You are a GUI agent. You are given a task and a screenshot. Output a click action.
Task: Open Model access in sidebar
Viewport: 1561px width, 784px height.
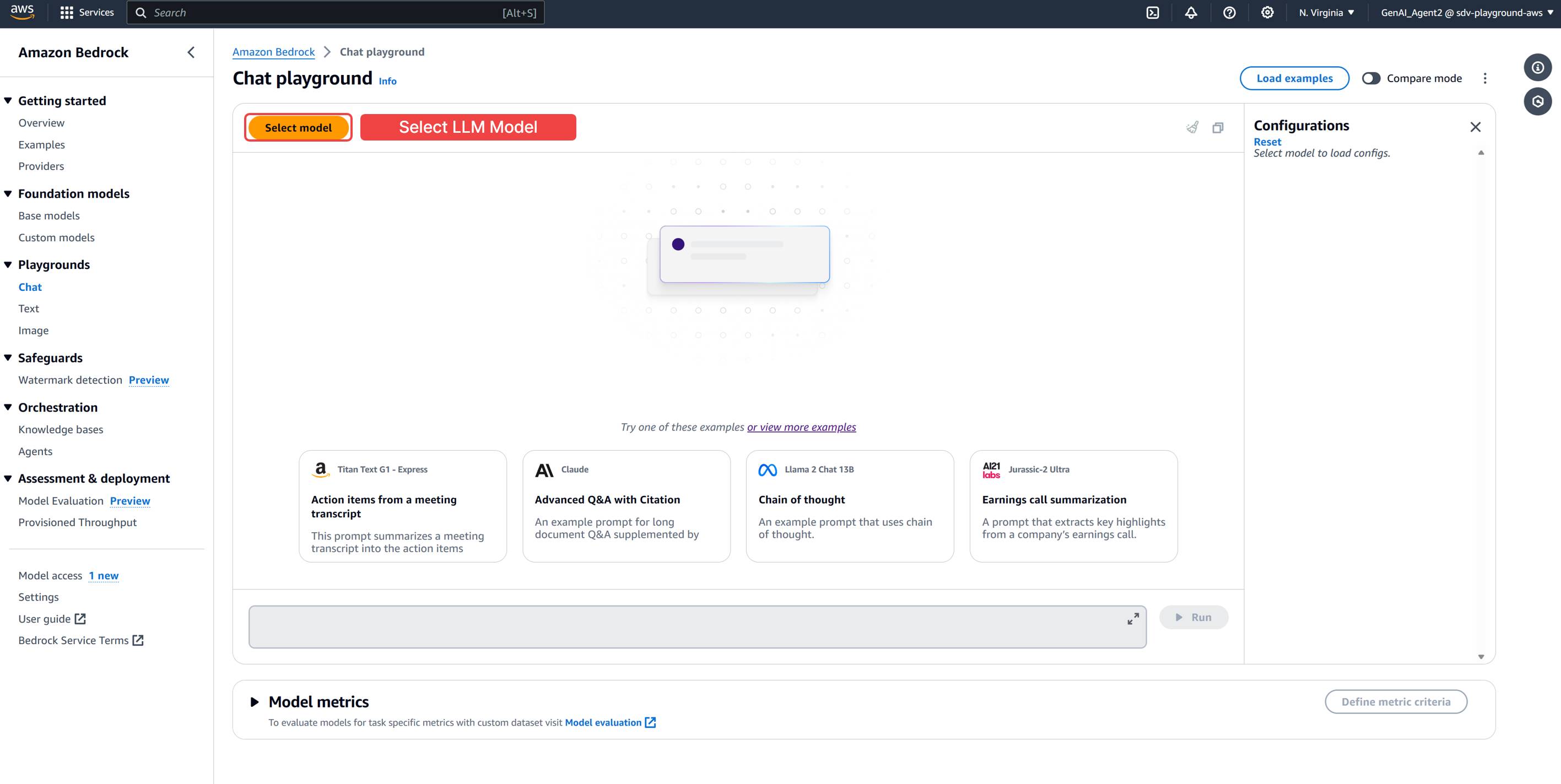click(50, 576)
